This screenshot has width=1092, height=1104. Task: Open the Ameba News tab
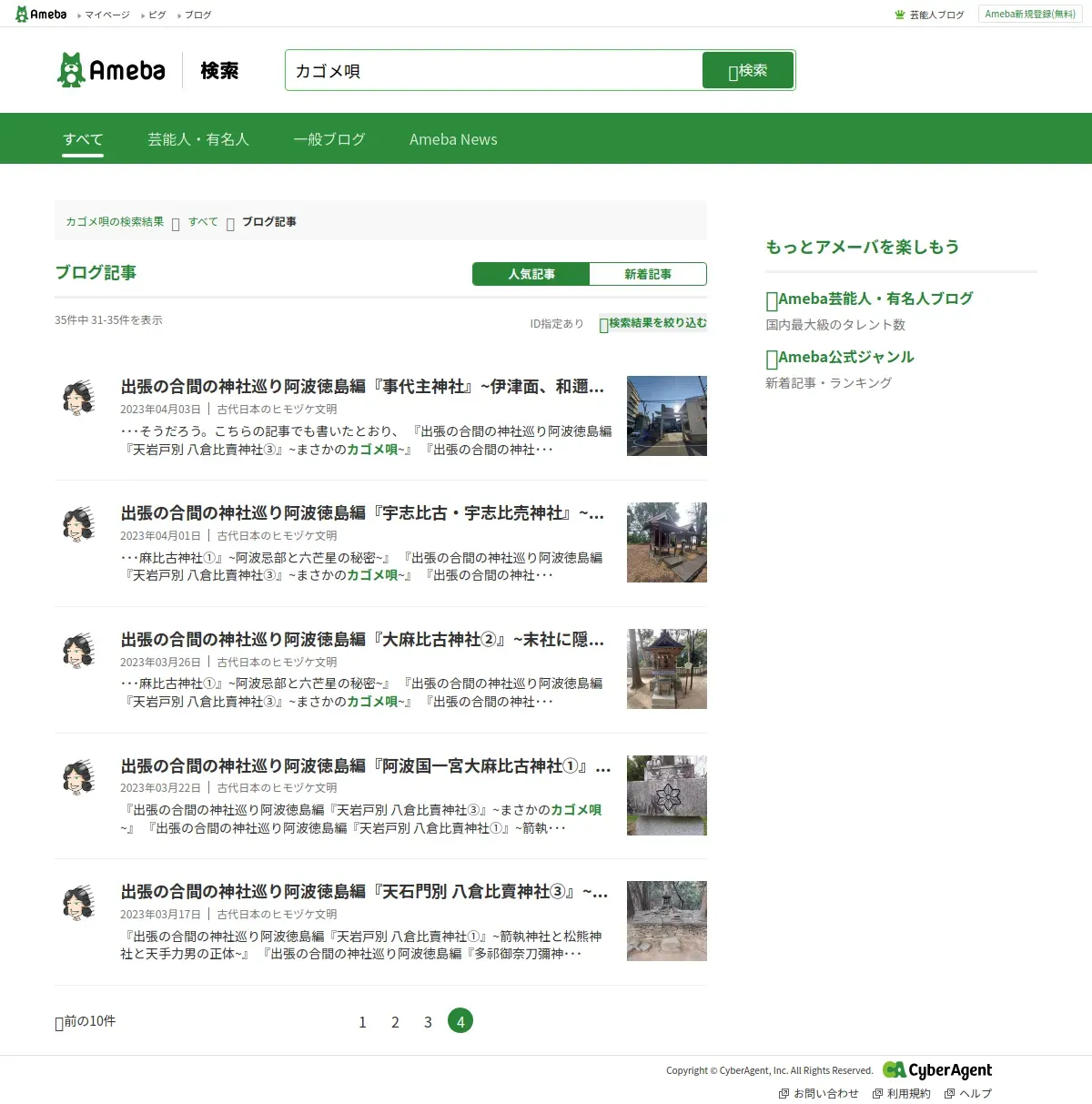coord(453,139)
